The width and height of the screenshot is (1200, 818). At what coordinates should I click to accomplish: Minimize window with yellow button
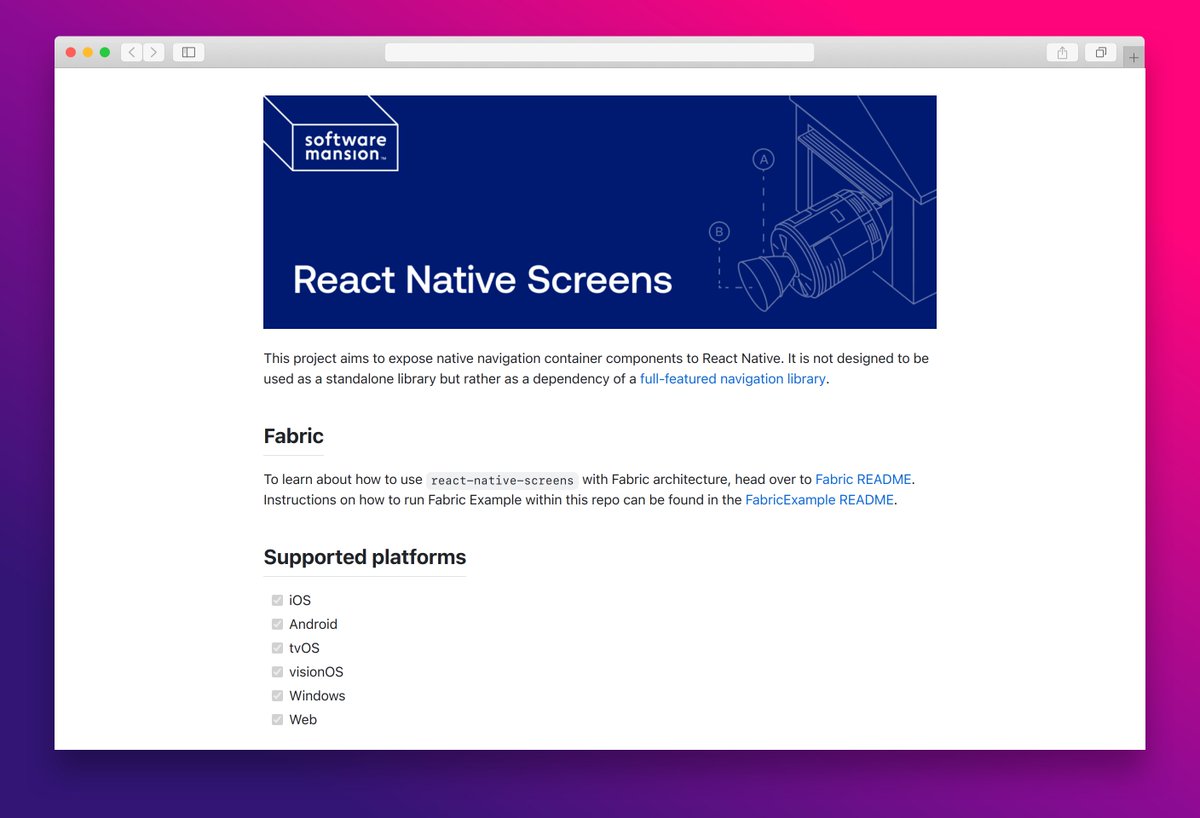(x=88, y=52)
